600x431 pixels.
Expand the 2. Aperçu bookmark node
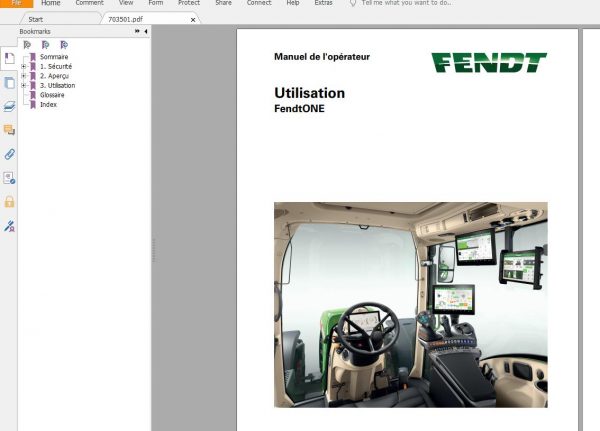[24, 76]
